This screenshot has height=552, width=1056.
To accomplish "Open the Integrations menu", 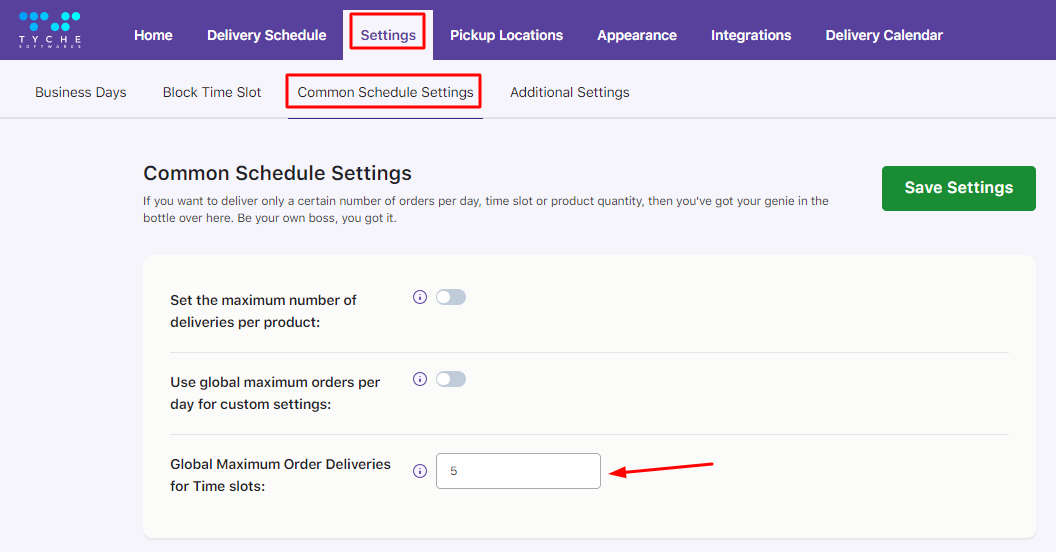I will tap(751, 35).
